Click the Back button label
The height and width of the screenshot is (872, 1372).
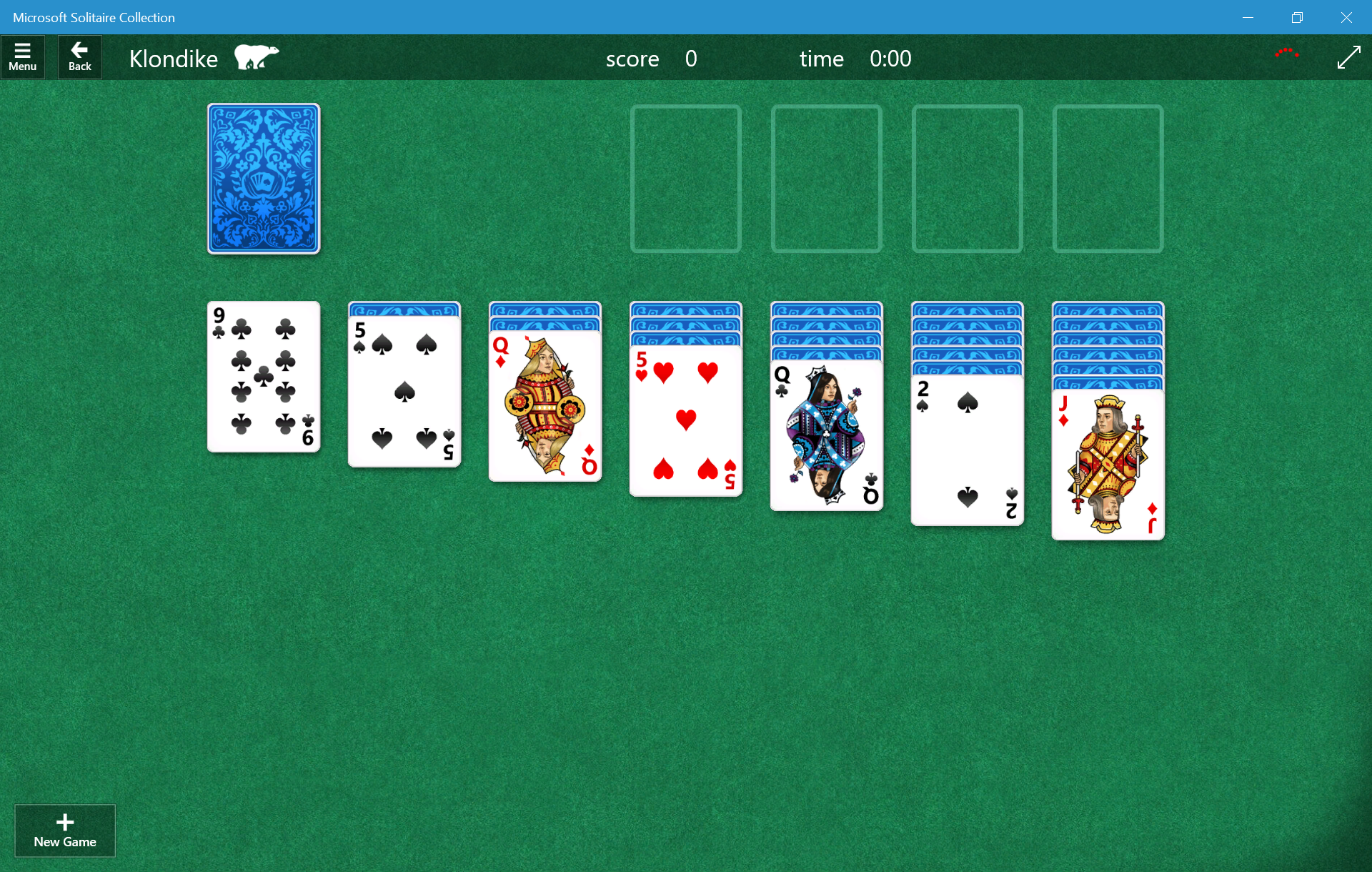pyautogui.click(x=78, y=68)
